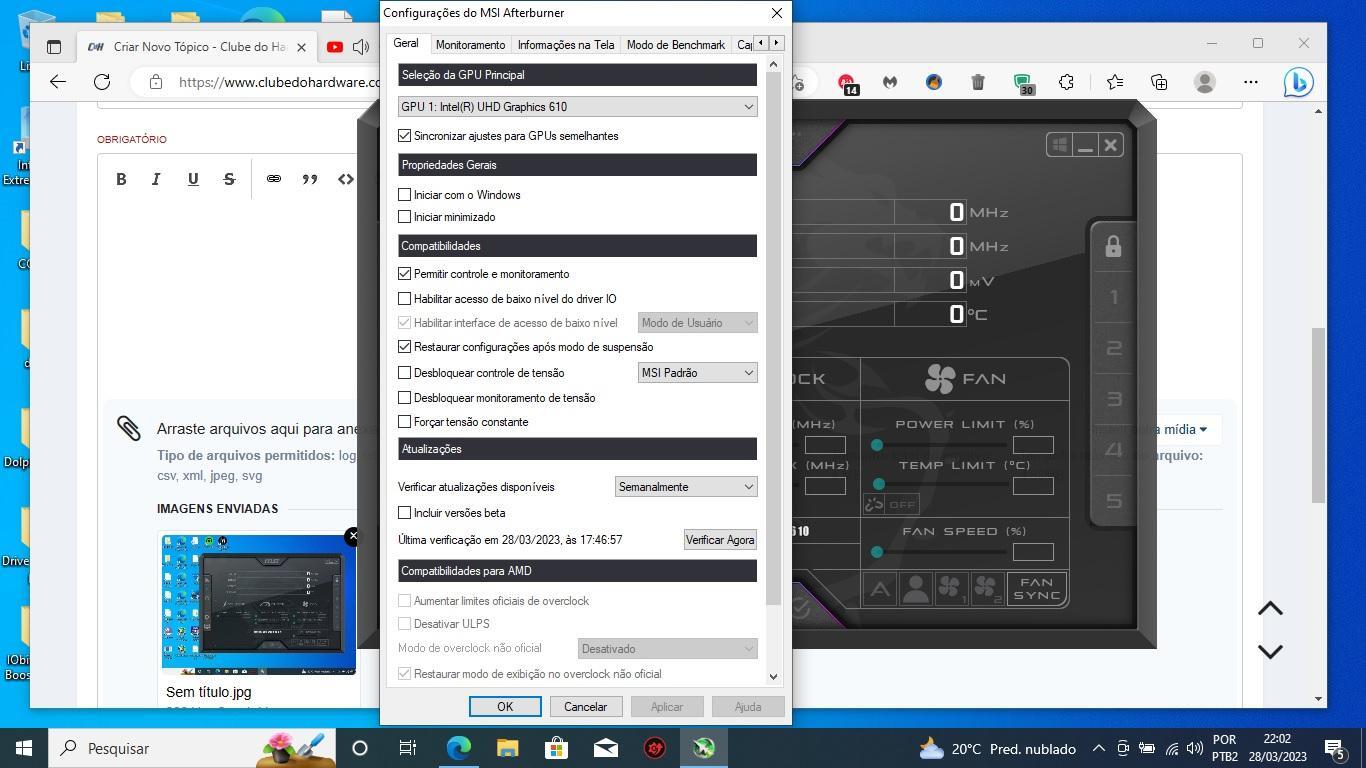
Task: Show hidden system tray icons
Action: coord(1098,748)
